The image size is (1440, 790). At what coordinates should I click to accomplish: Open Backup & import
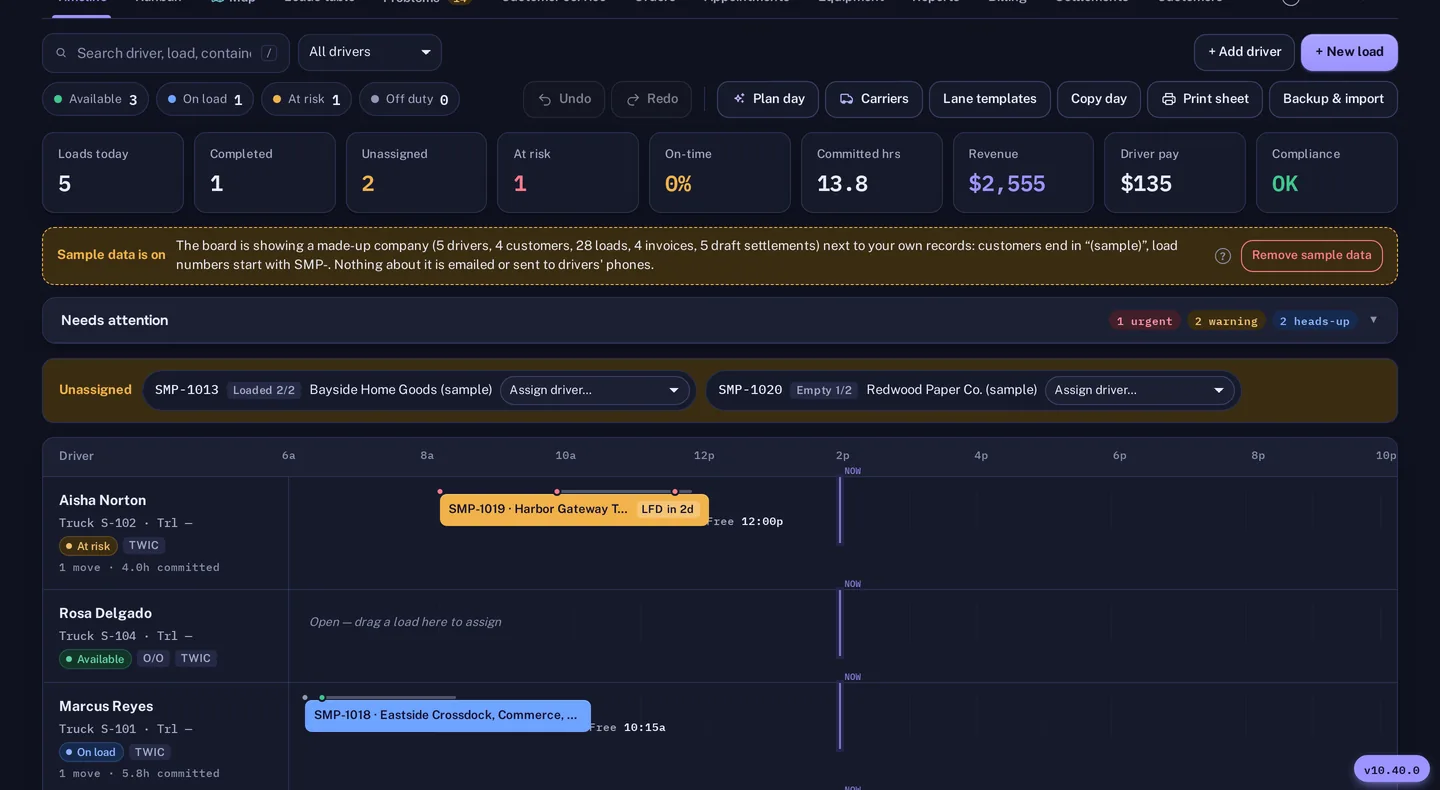pyautogui.click(x=1333, y=99)
